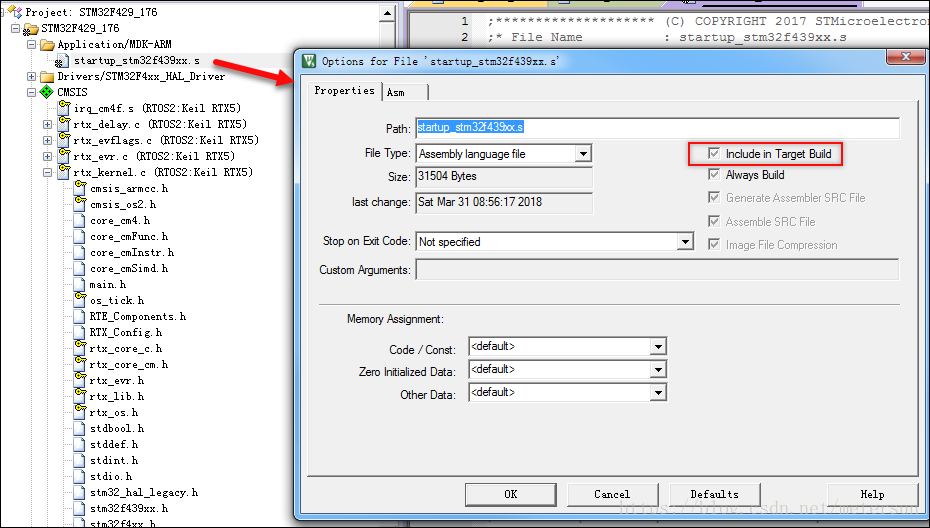The width and height of the screenshot is (930, 528).
Task: Click the STM32F429_176 target folder icon
Action: [x=31, y=28]
